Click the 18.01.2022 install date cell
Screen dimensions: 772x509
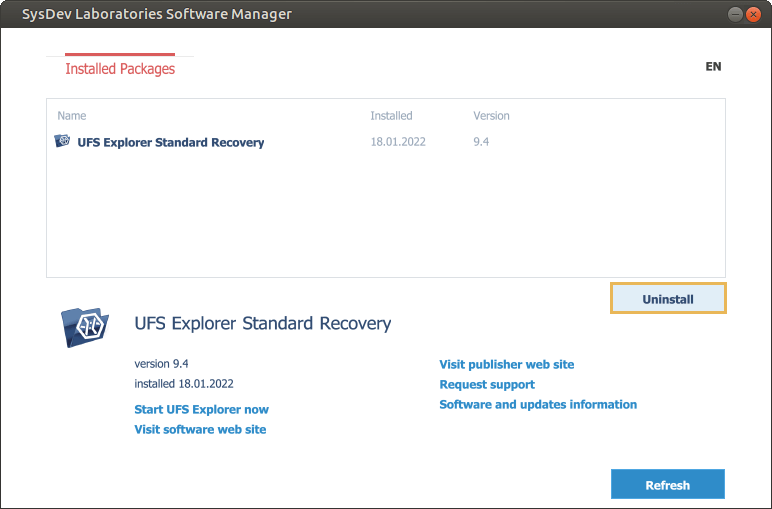click(398, 142)
